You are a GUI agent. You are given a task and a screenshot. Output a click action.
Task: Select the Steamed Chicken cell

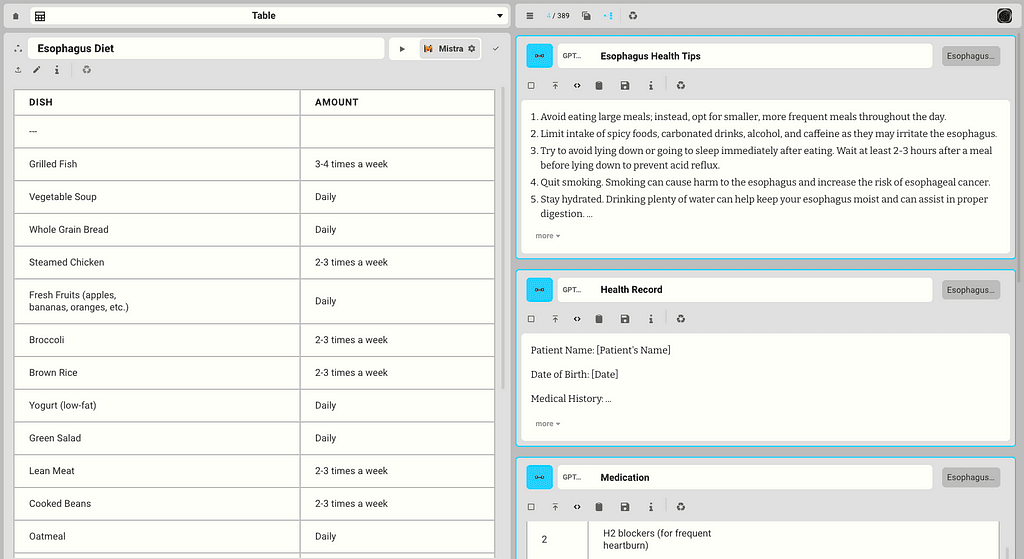[157, 263]
